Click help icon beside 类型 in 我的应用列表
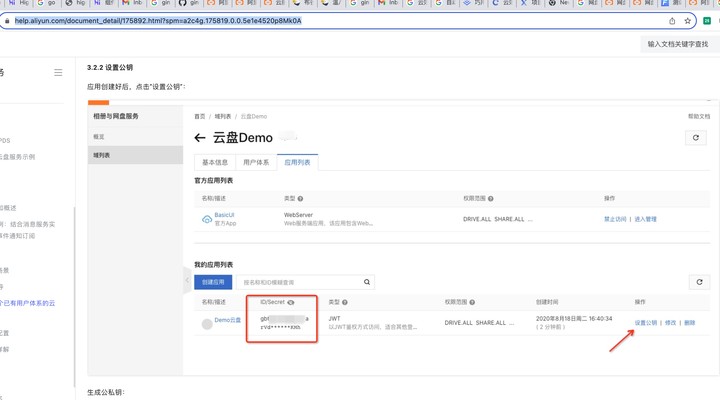Screen dimensions: 720x400 point(345,302)
